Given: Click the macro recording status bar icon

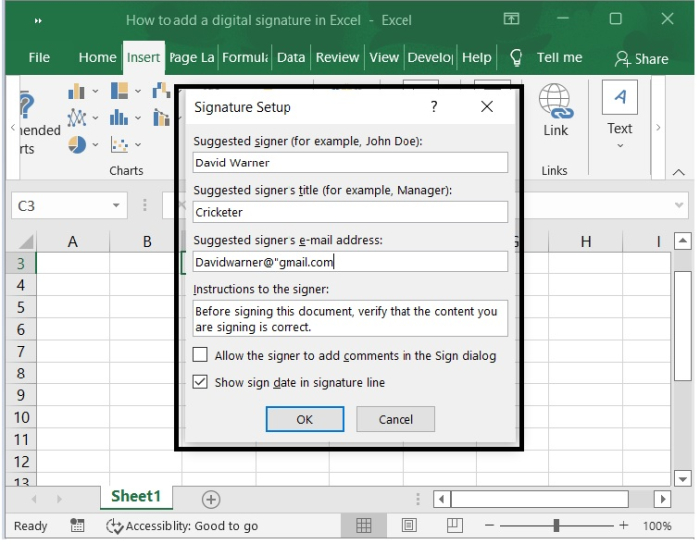Looking at the screenshot, I should click(77, 525).
